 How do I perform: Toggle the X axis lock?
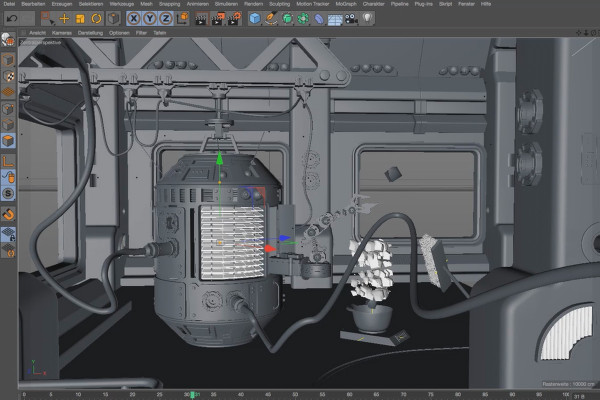point(134,18)
